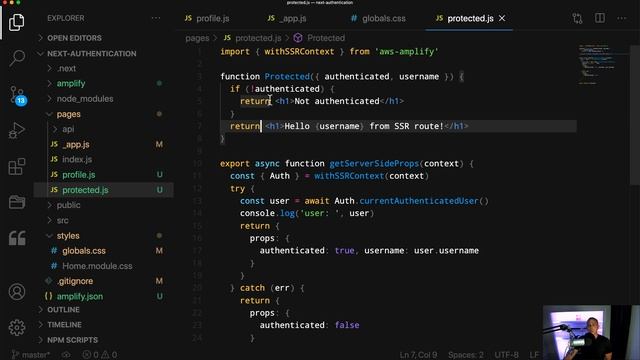Collapse the styles folder
The width and height of the screenshot is (640, 360).
tap(68, 236)
